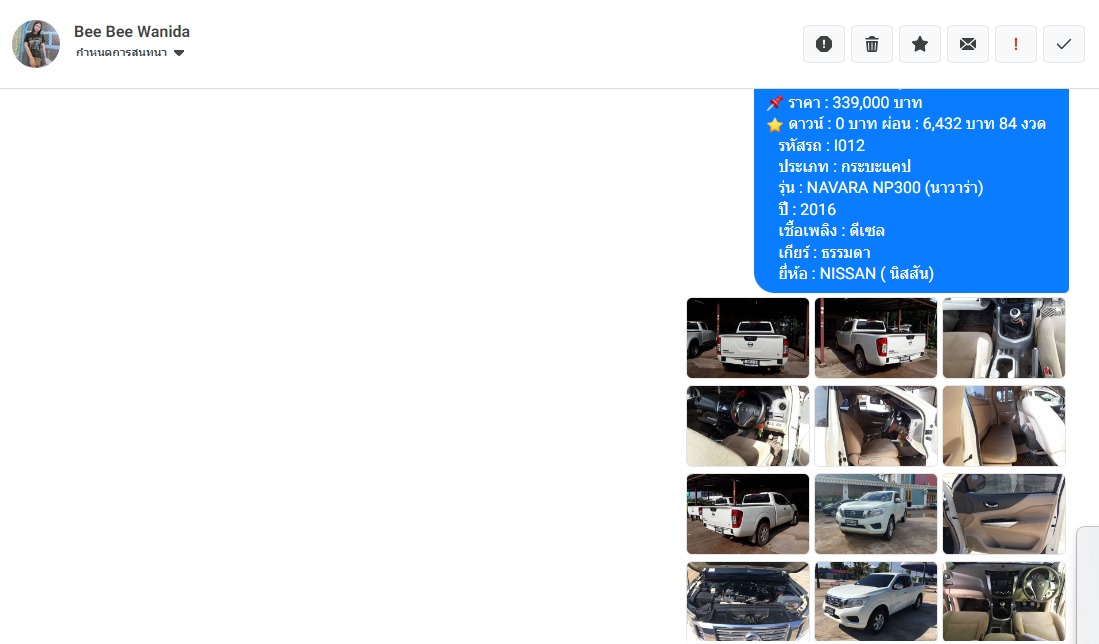1099x644 pixels.
Task: Mark conversation as spam with exclamation circle icon
Action: (x=824, y=44)
